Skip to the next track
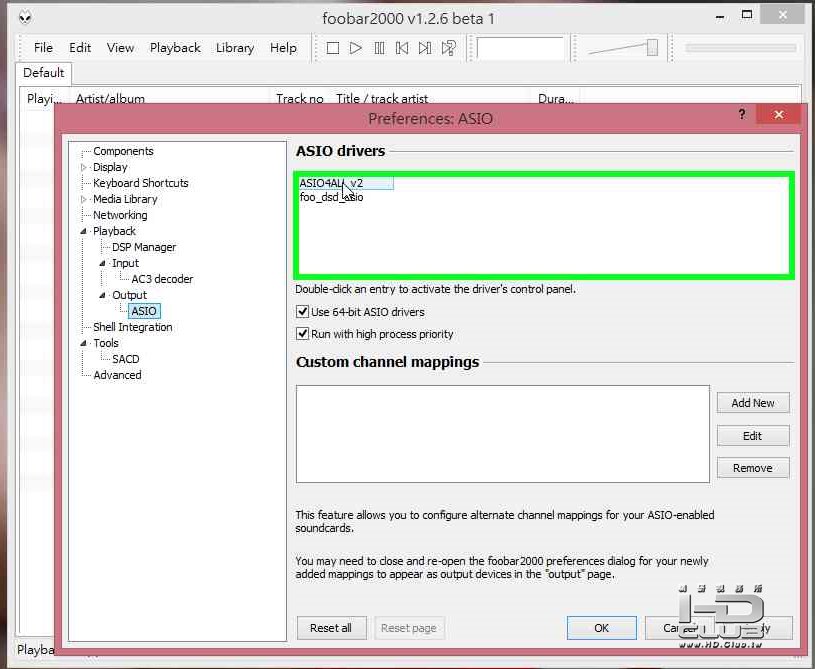 [x=425, y=48]
